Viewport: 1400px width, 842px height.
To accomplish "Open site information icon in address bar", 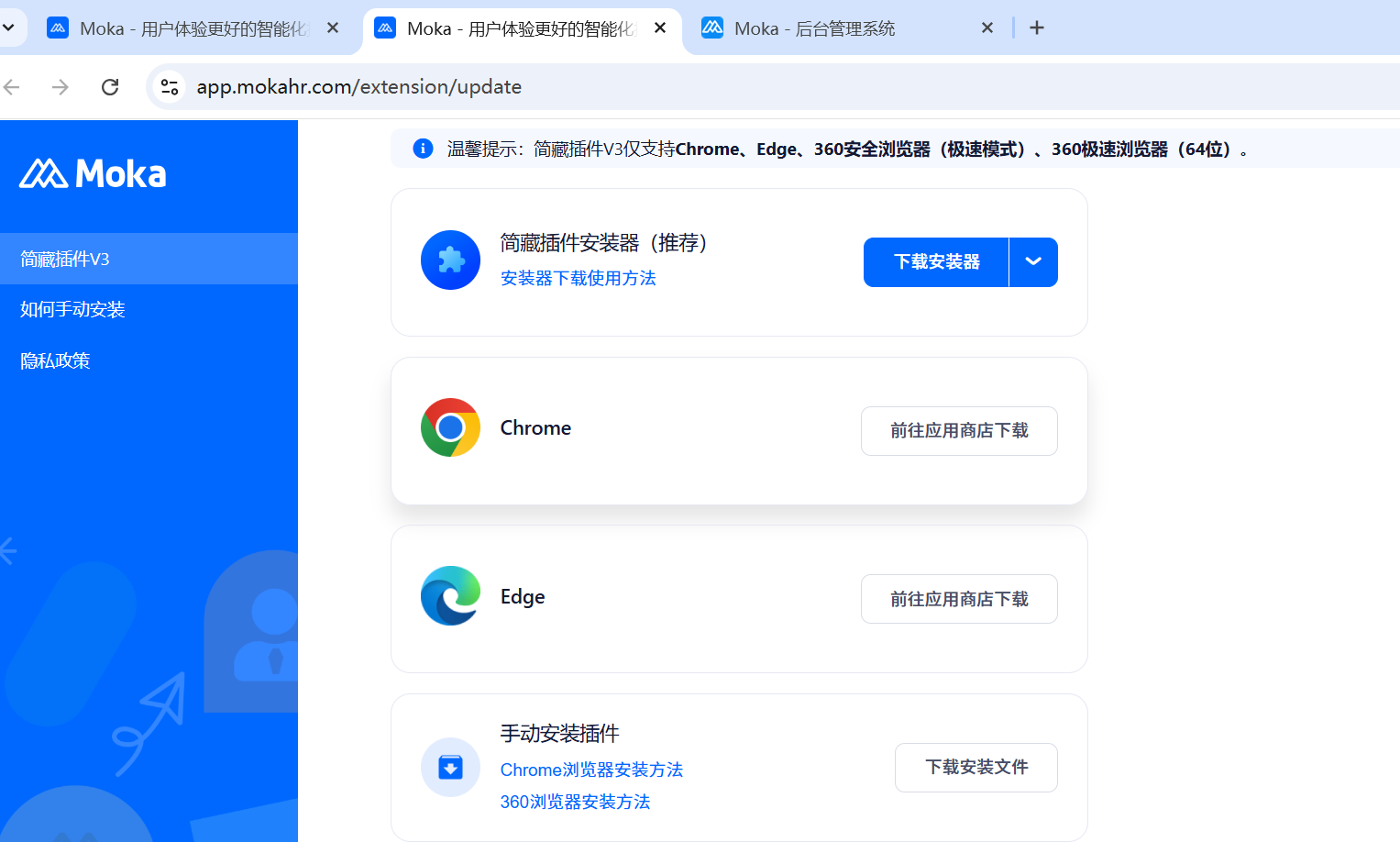I will click(x=170, y=87).
